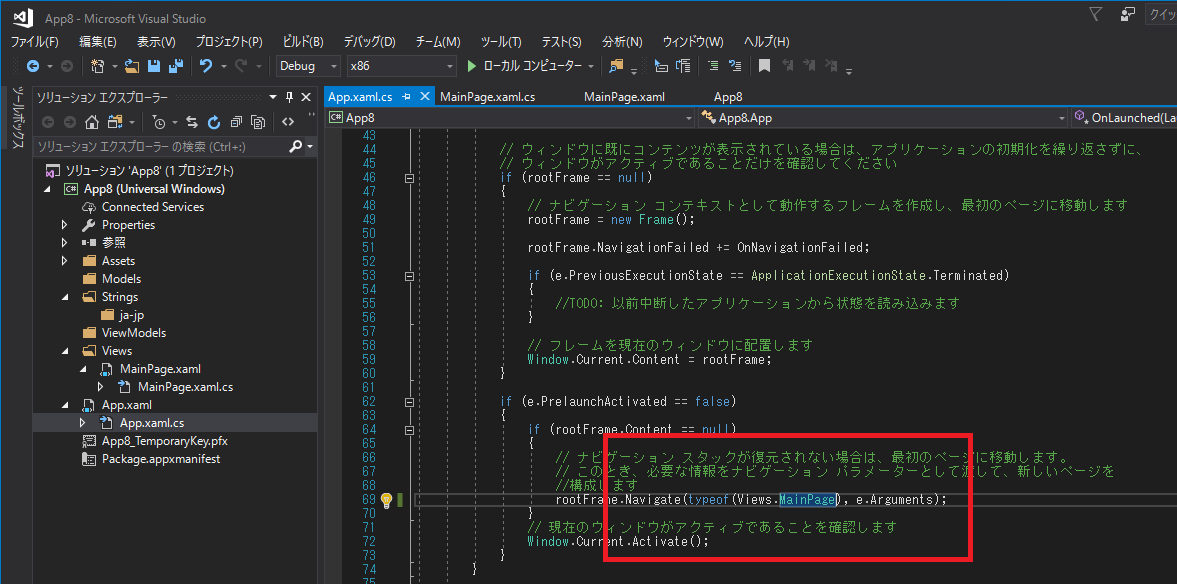1177x584 pixels.
Task: Select the Connected Services item
Action: 152,207
